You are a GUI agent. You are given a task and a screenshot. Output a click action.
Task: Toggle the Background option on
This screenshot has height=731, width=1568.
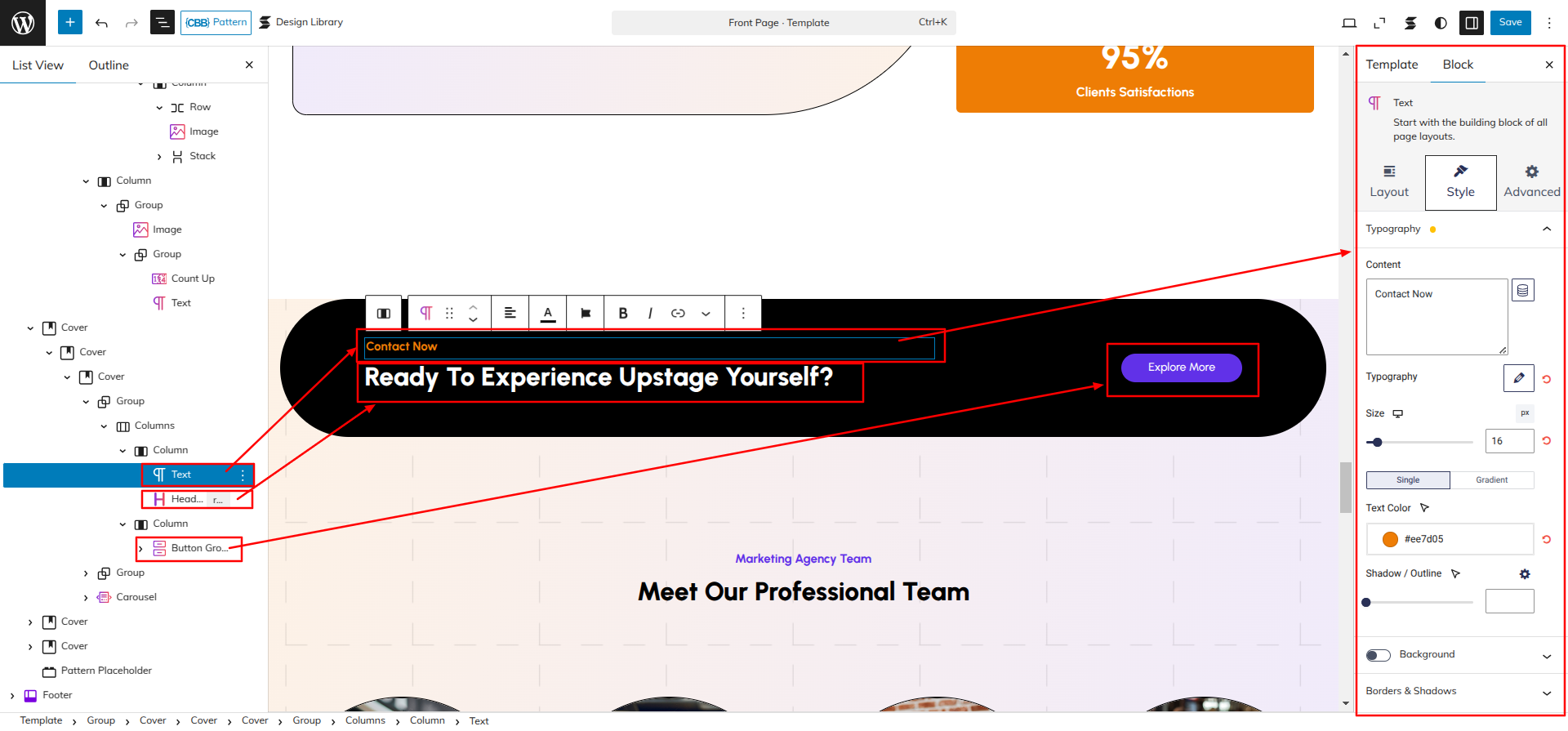[1379, 655]
